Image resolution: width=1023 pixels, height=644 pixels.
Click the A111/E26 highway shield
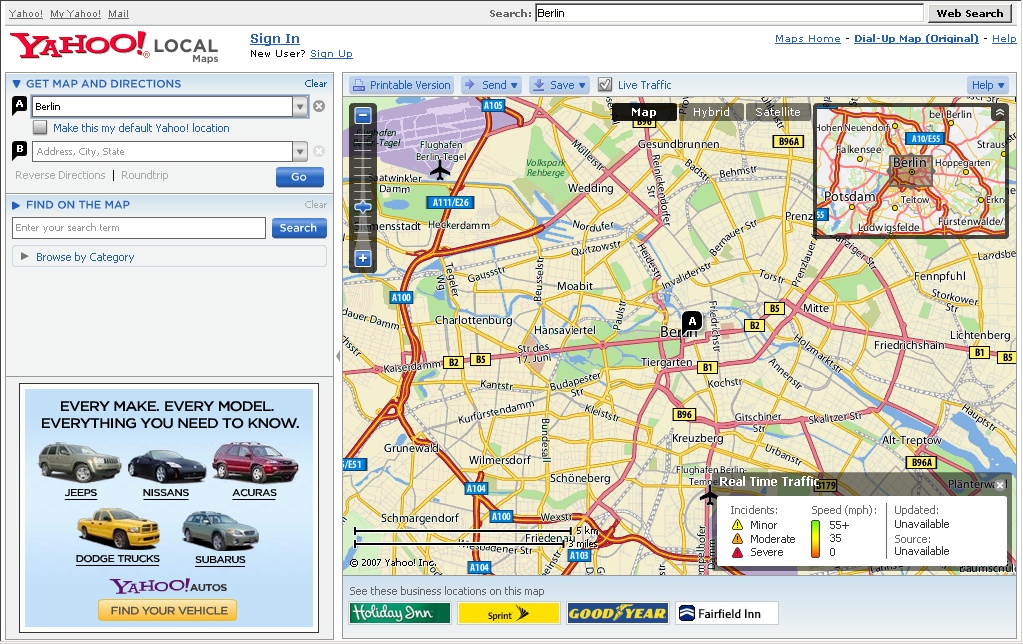[450, 202]
